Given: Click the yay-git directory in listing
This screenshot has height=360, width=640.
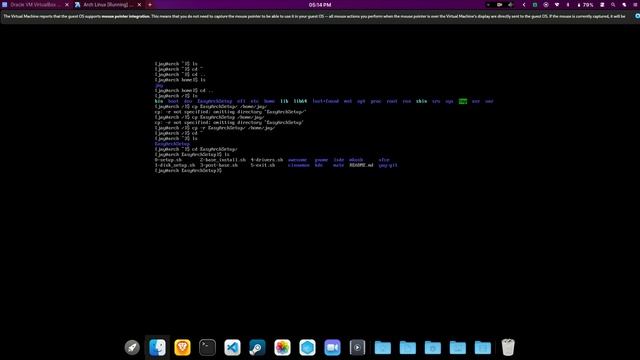Looking at the screenshot, I should (x=388, y=165).
